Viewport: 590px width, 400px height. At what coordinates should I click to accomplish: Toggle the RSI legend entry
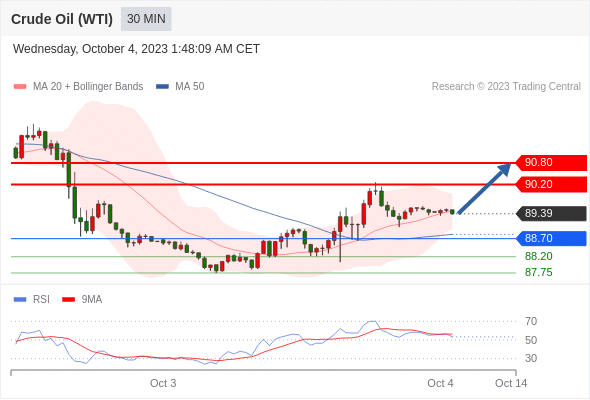32,300
